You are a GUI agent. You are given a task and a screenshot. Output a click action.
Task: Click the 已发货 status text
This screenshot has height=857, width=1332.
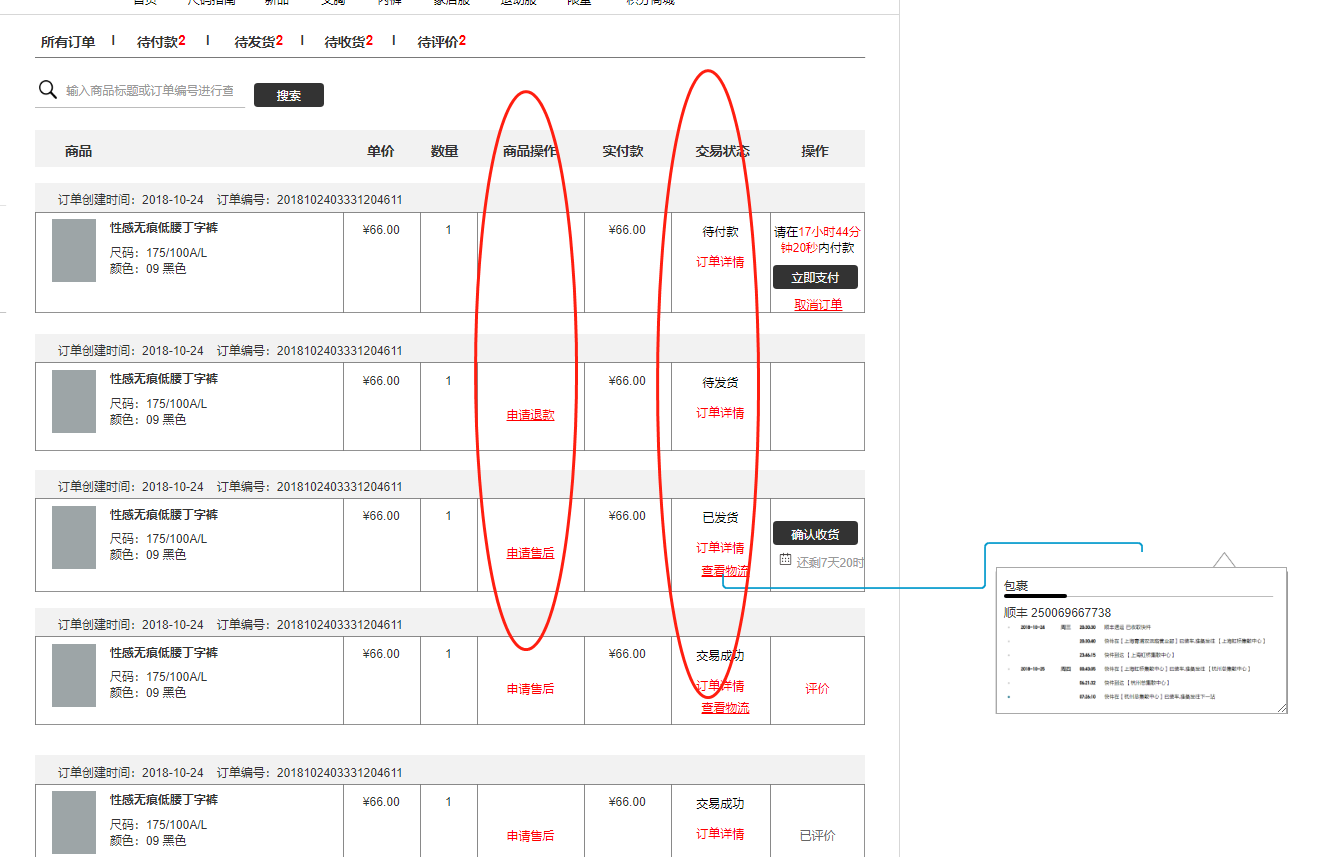[720, 518]
